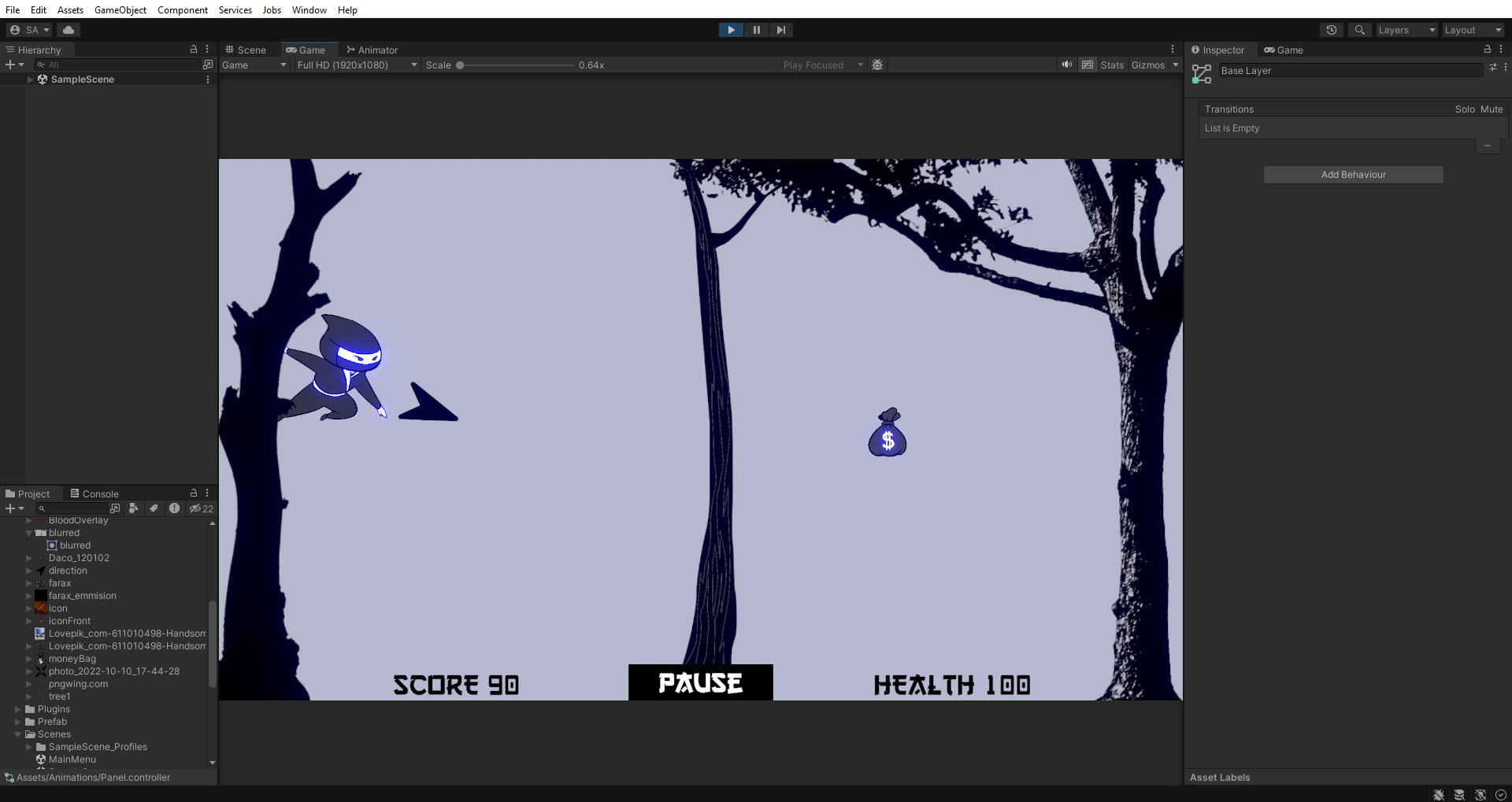Show rendering Stats in the Game view
Image resolution: width=1512 pixels, height=802 pixels.
(1112, 65)
